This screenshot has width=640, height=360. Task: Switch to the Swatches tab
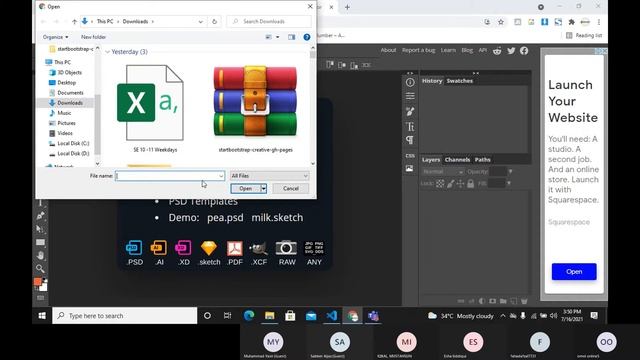point(460,81)
